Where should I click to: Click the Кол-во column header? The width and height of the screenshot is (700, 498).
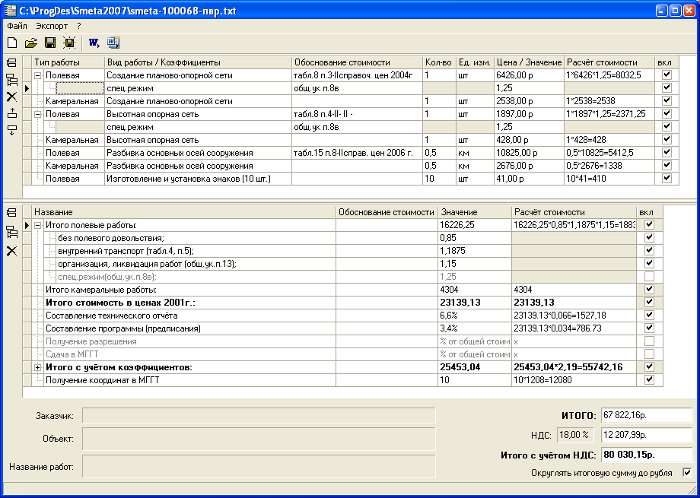[x=439, y=62]
